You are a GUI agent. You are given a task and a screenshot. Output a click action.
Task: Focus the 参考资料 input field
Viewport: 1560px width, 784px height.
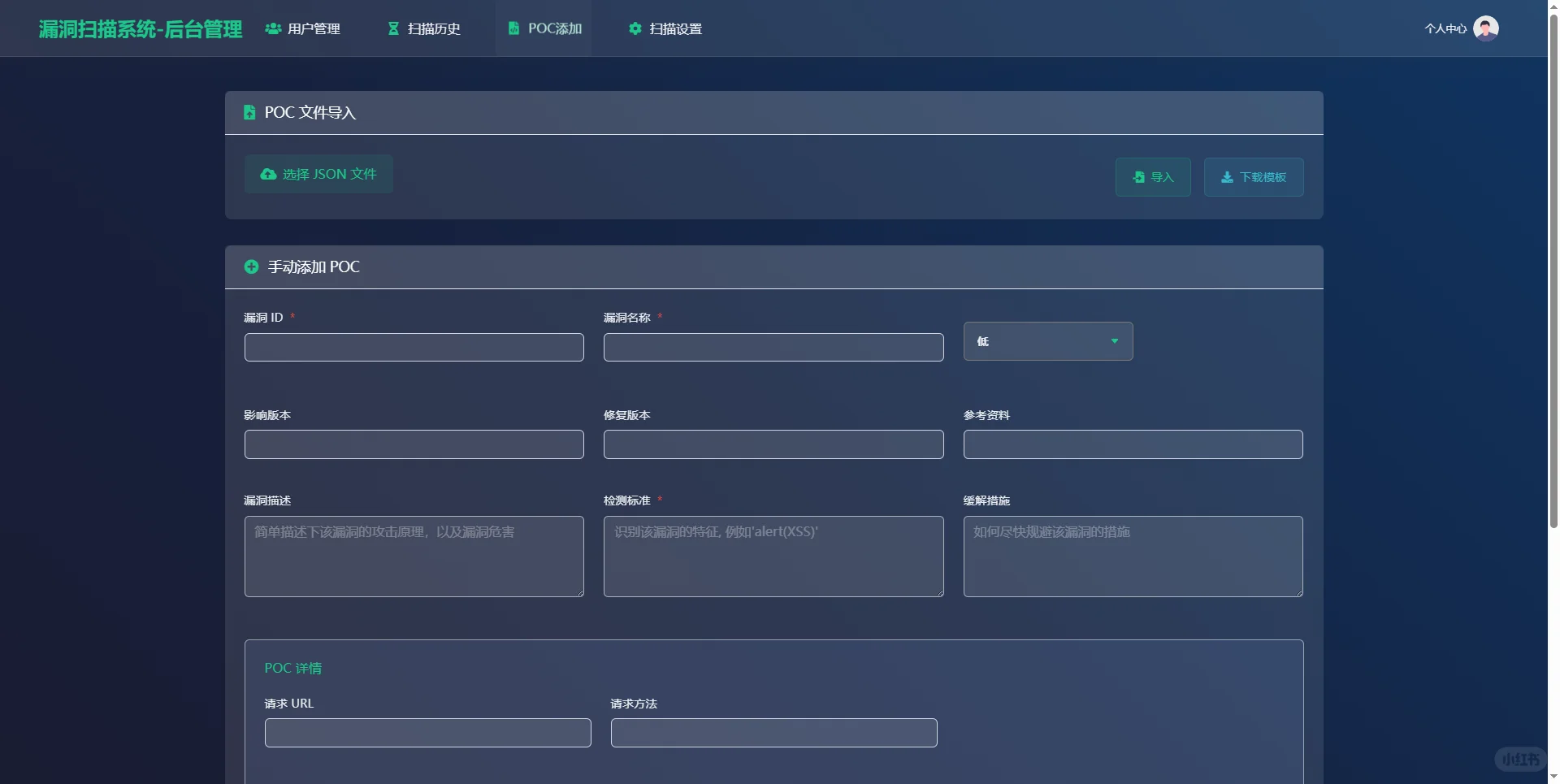1133,444
